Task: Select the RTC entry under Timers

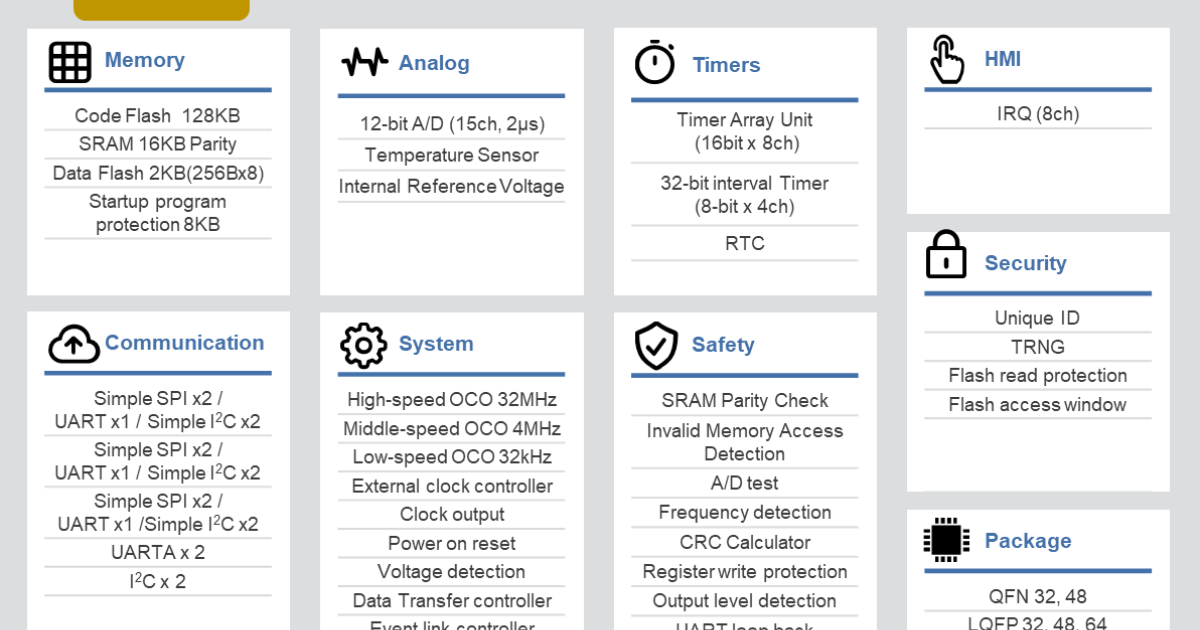Action: point(744,243)
